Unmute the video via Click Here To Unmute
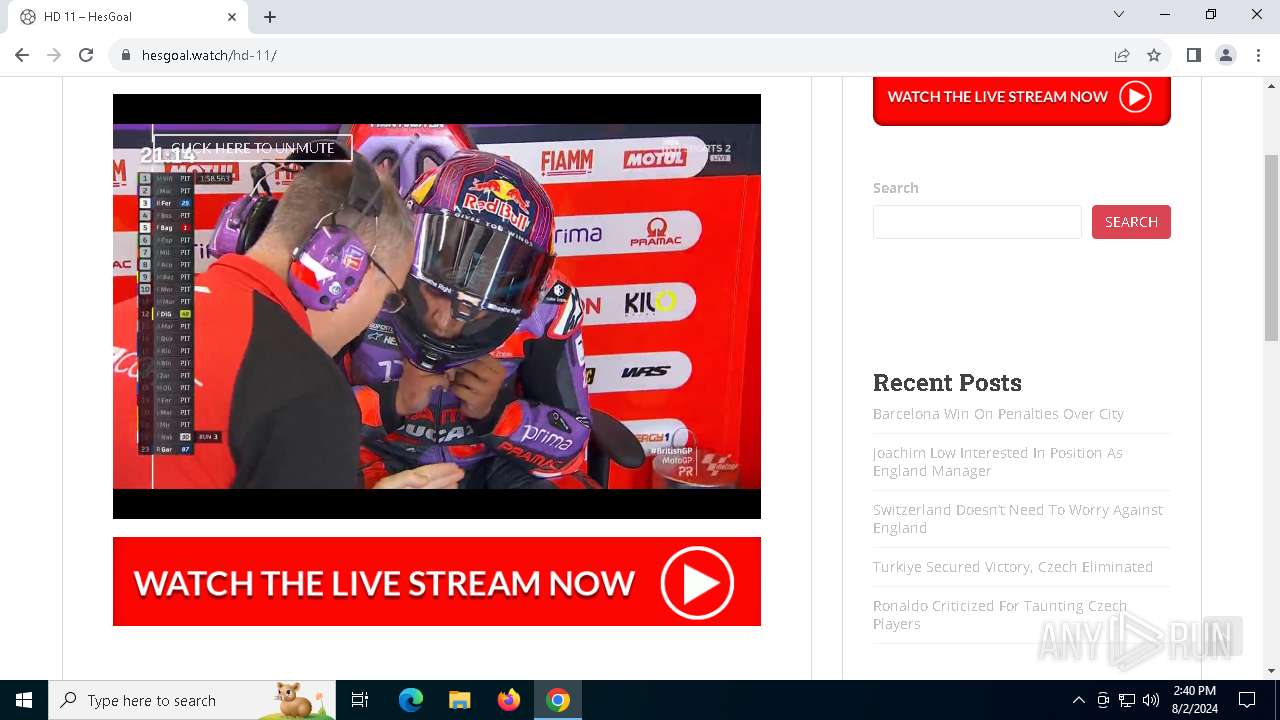 coord(253,147)
